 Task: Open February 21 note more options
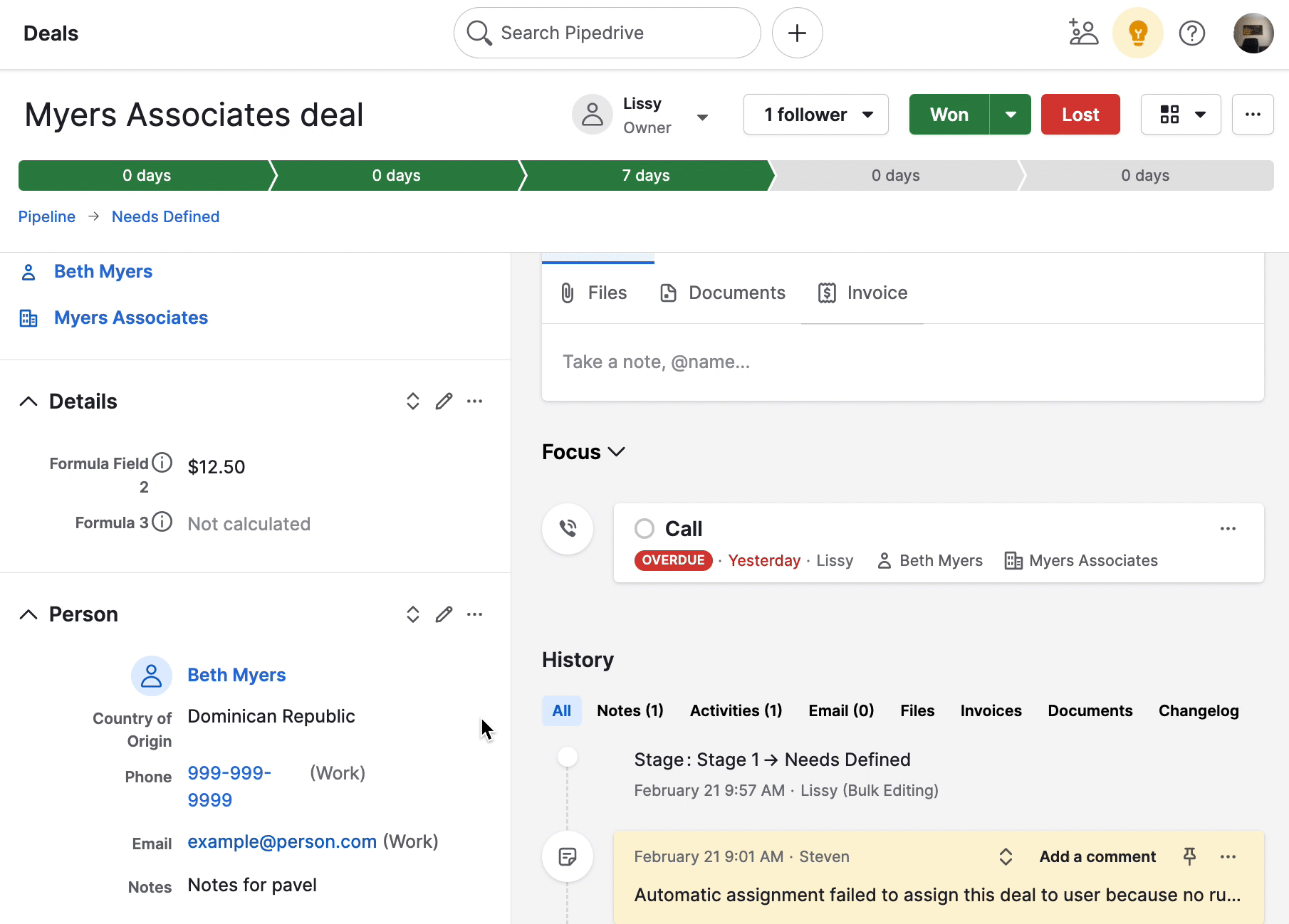click(1228, 856)
